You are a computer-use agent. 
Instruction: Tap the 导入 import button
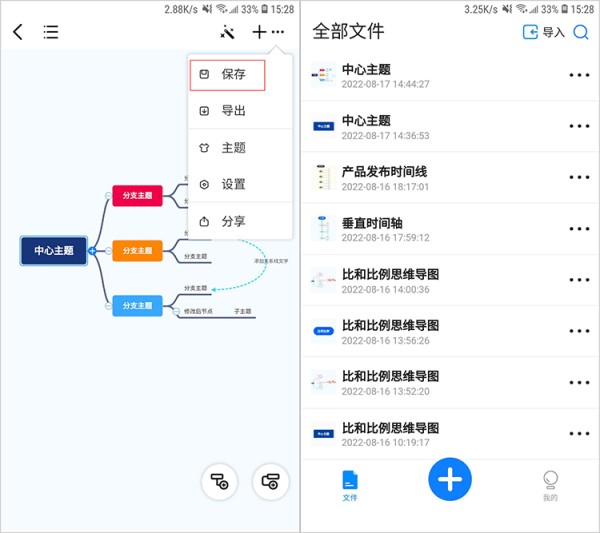[544, 32]
